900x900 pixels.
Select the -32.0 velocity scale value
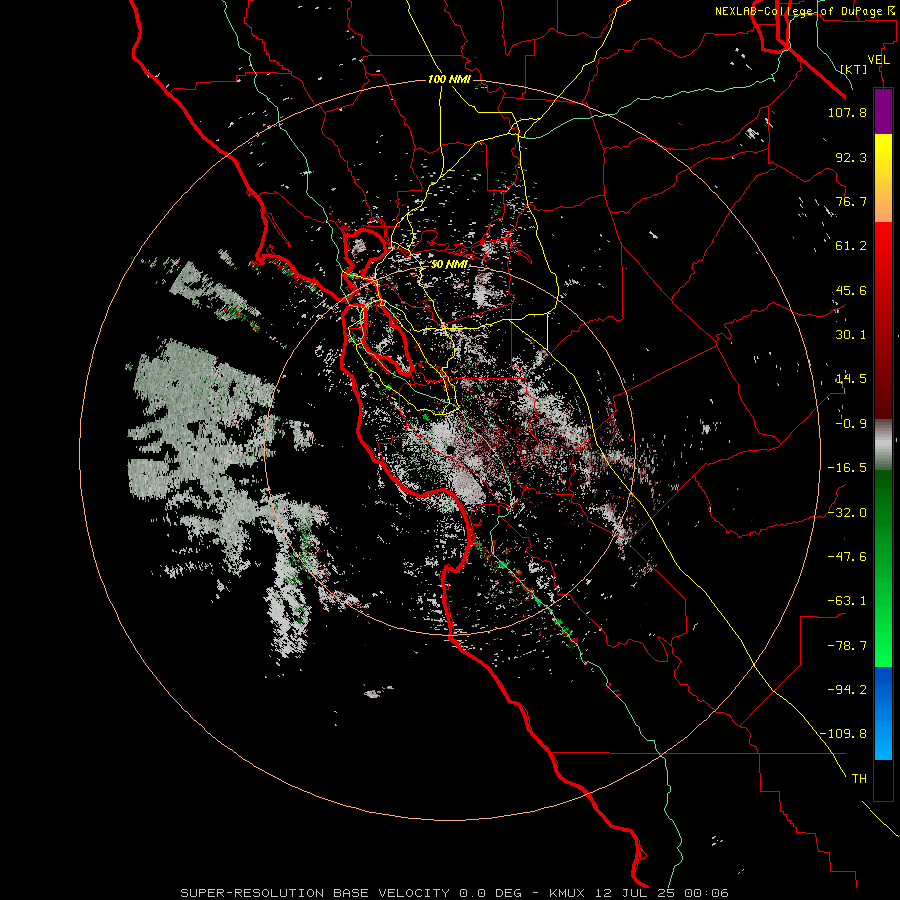847,512
